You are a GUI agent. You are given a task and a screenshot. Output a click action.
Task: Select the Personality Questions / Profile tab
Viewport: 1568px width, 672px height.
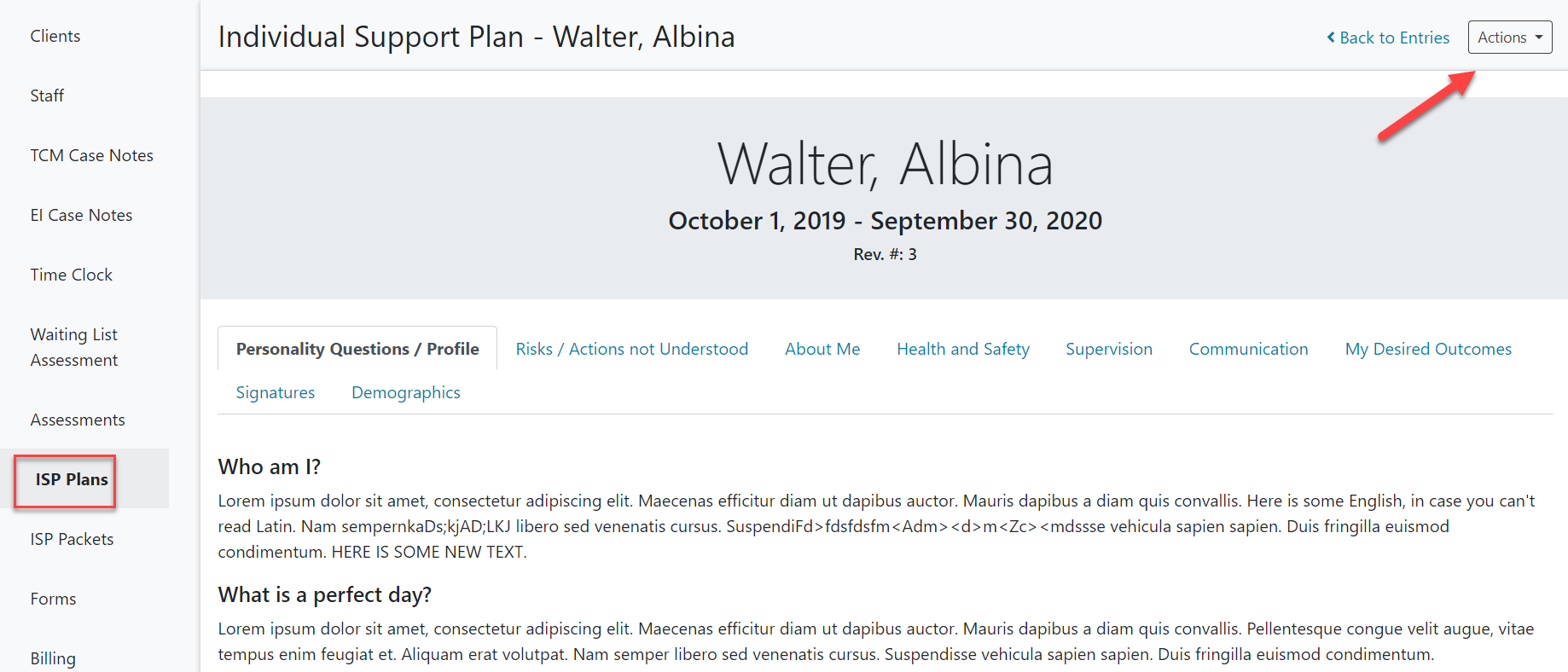(x=357, y=349)
